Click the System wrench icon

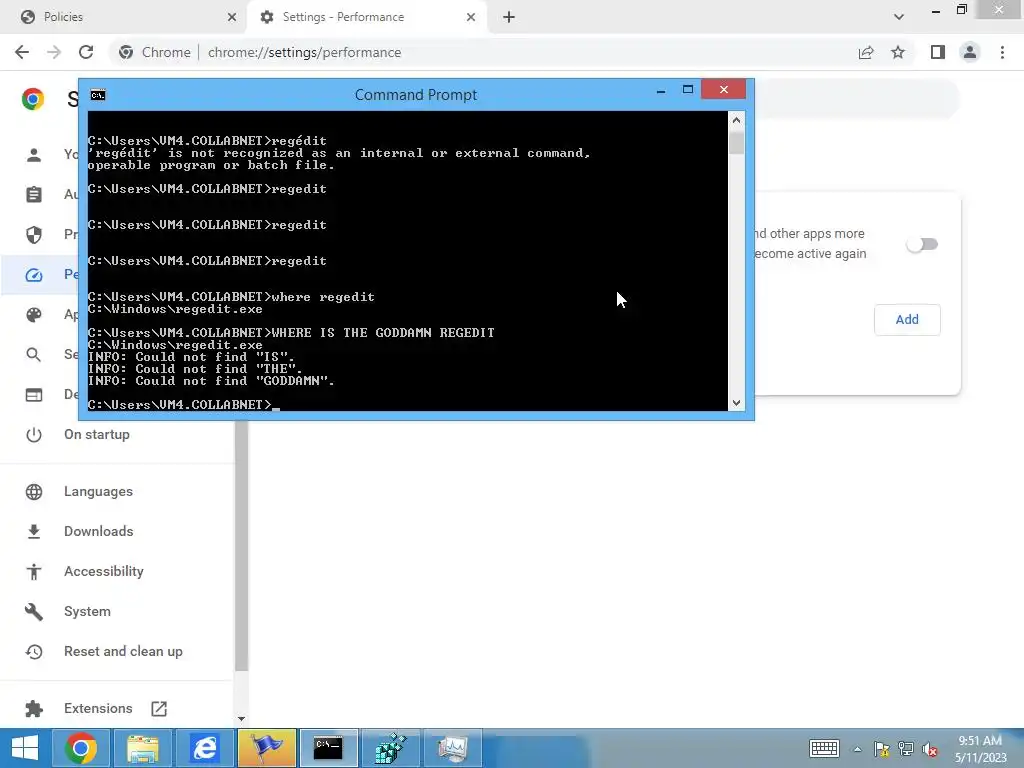click(34, 611)
